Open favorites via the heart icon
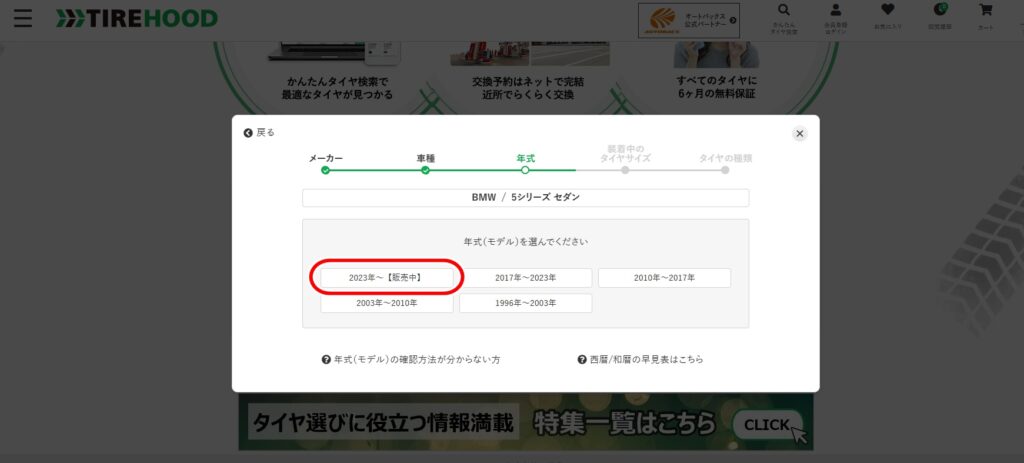Viewport: 1024px width, 463px height. (887, 17)
